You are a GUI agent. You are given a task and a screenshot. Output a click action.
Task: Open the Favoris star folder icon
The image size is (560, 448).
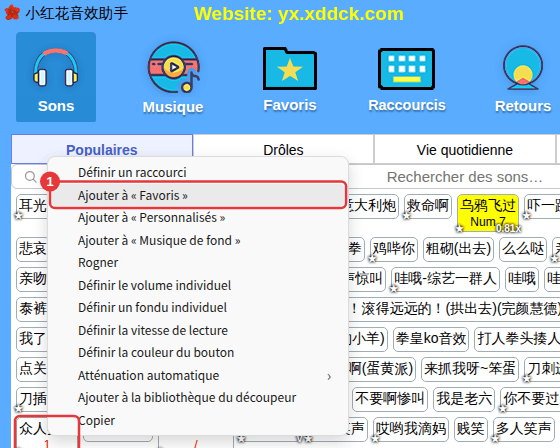pyautogui.click(x=290, y=69)
